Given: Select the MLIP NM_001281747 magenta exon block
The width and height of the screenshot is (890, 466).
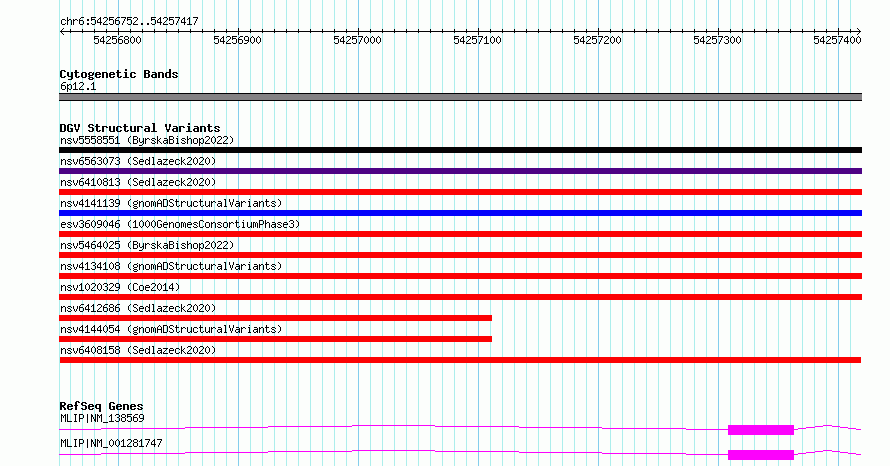Looking at the screenshot, I should 761,455.
